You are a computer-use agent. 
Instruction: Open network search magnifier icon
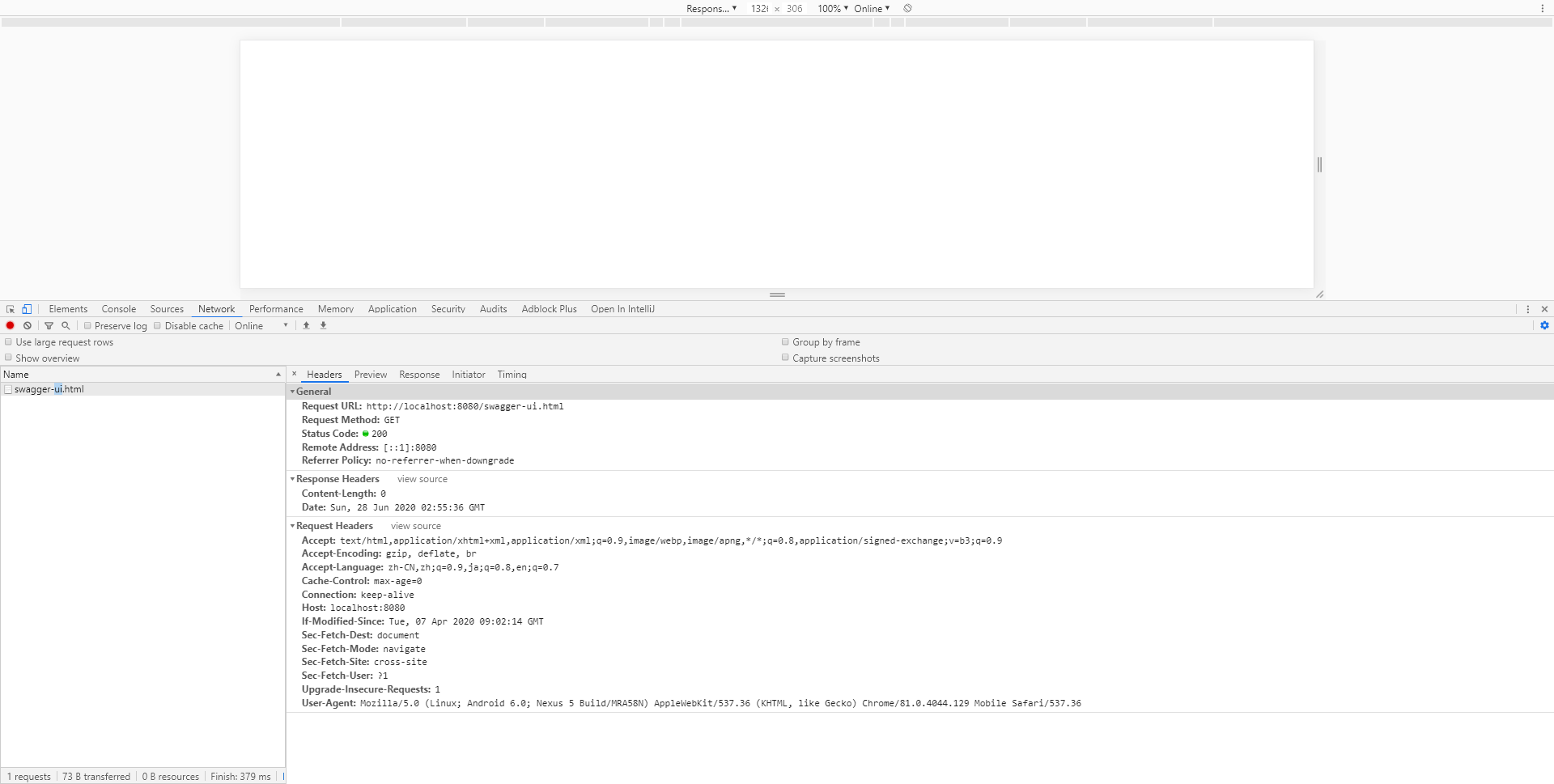point(66,325)
